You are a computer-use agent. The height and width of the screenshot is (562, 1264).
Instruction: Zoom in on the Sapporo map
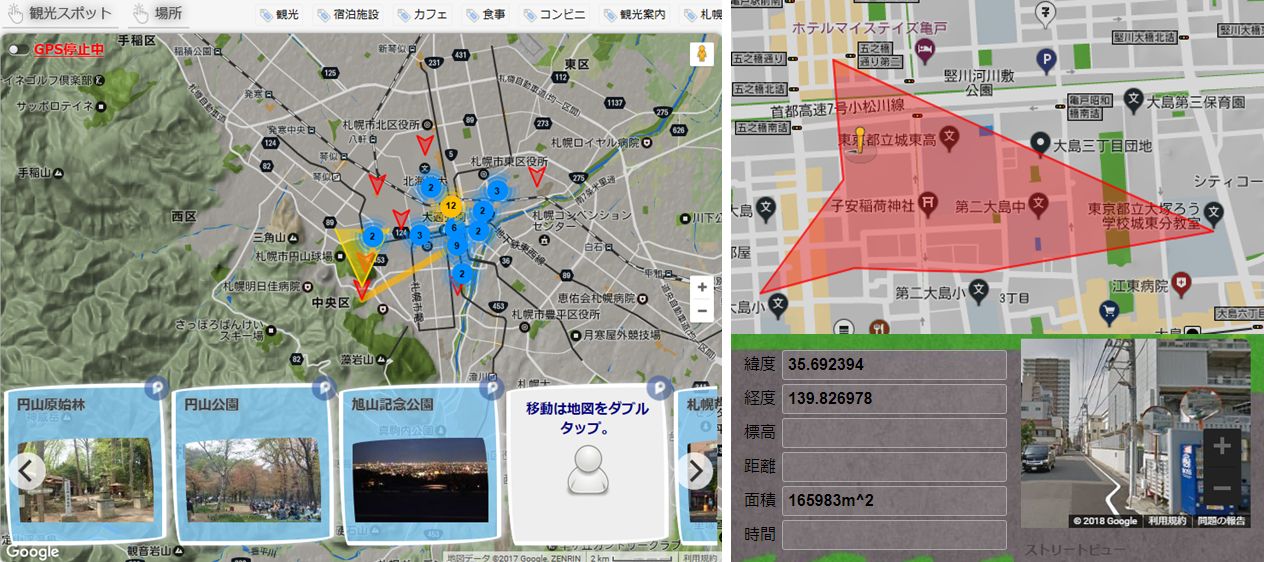click(x=702, y=287)
